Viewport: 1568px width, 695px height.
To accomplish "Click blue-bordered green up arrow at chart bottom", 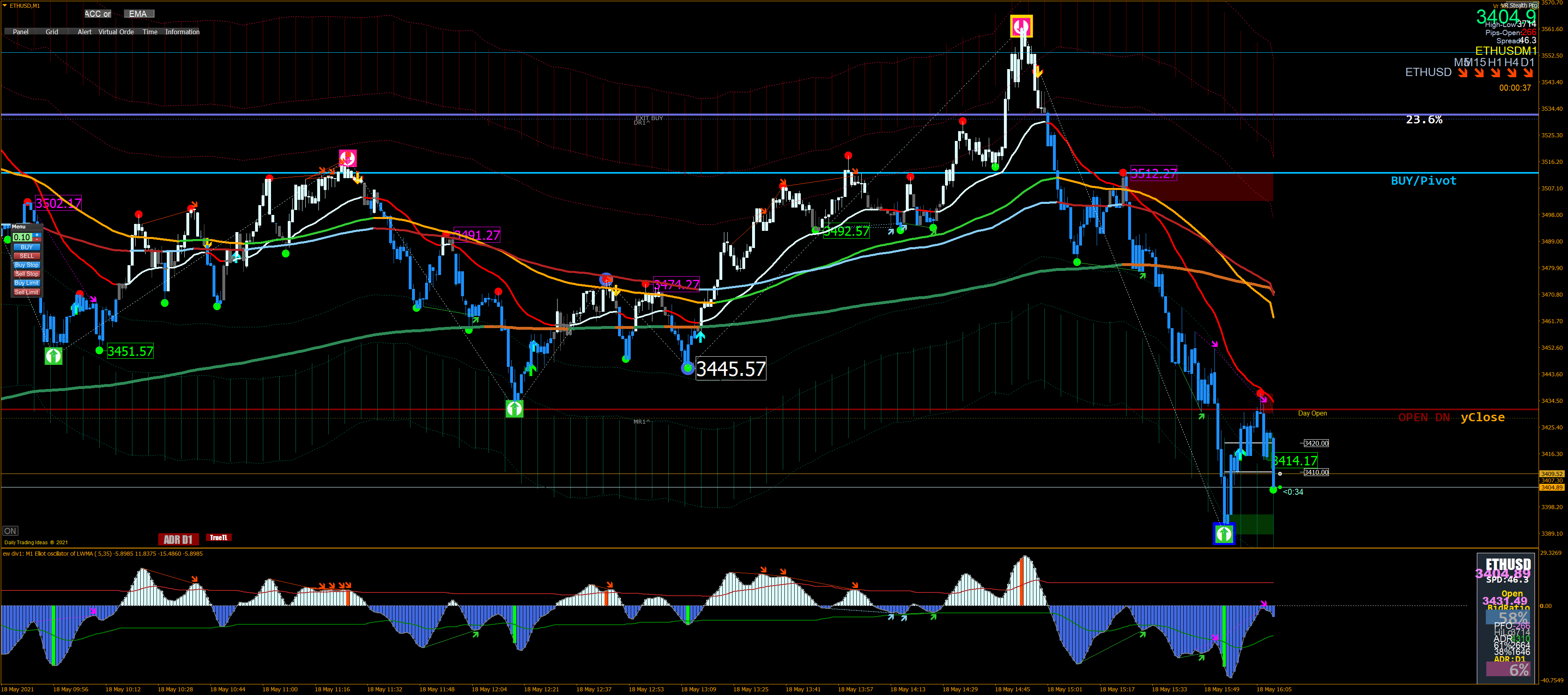I will (1223, 534).
